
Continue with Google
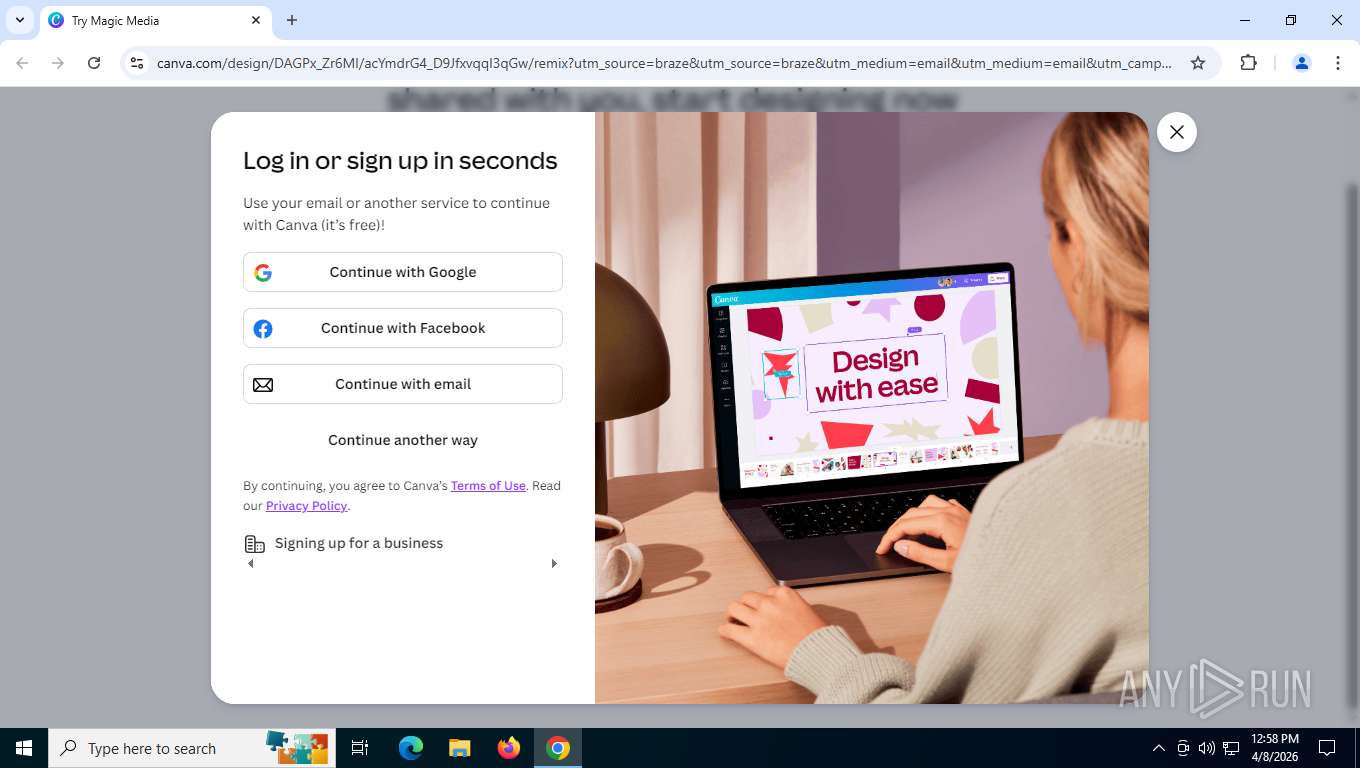pyautogui.click(x=403, y=272)
